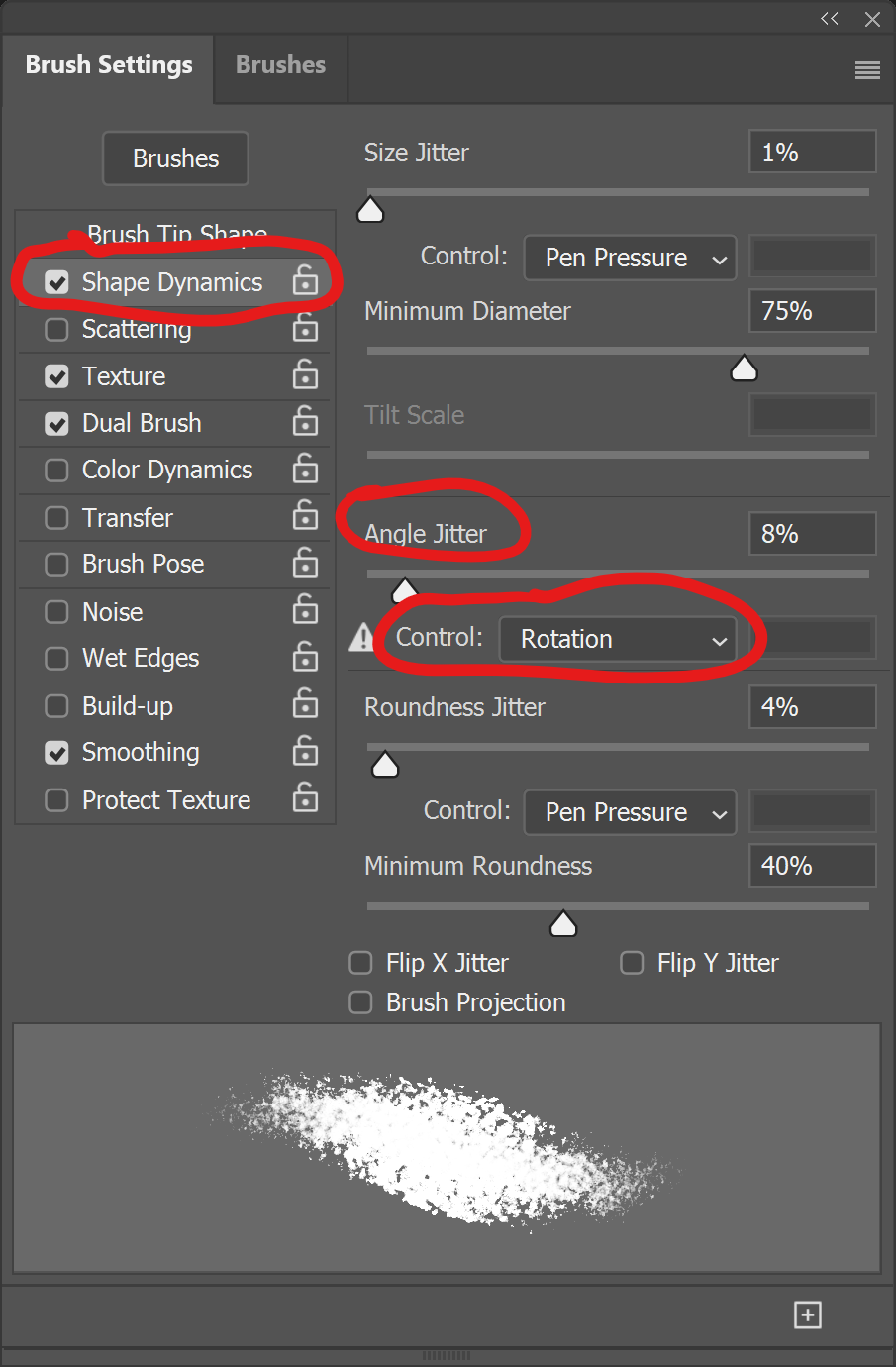Click the Angle Jitter percentage field
Image resolution: width=896 pixels, height=1367 pixels.
coord(812,534)
